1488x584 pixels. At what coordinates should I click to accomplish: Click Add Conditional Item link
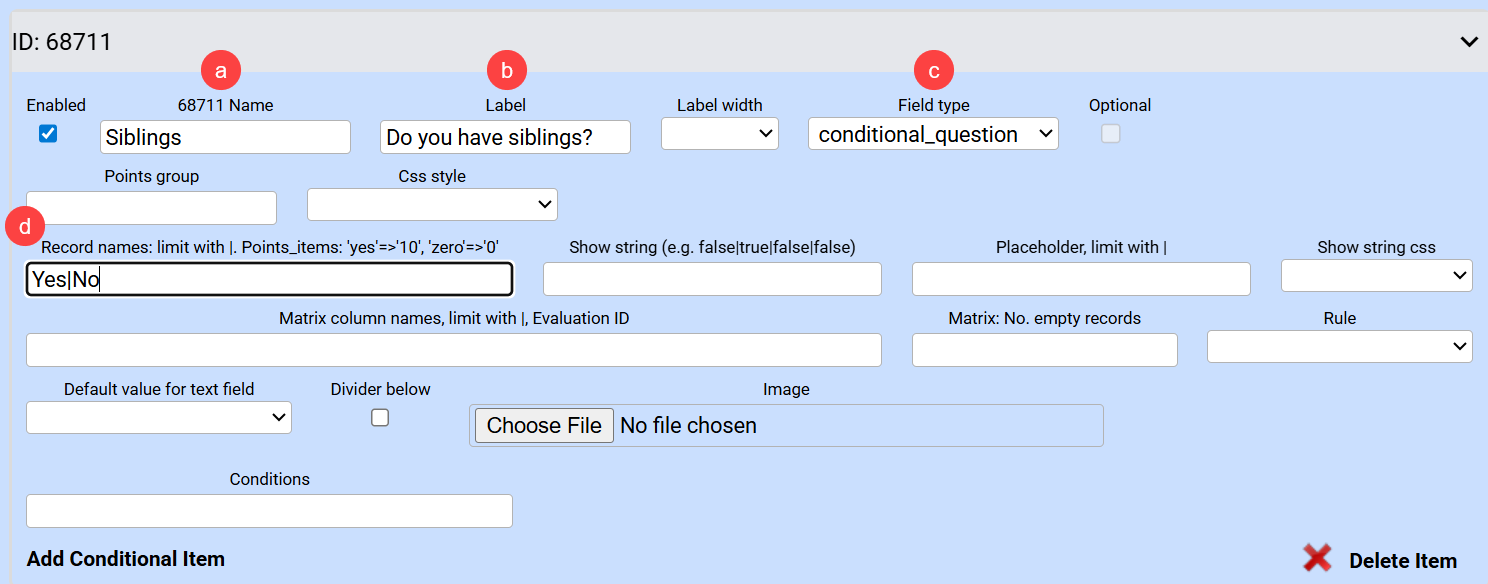(x=126, y=559)
